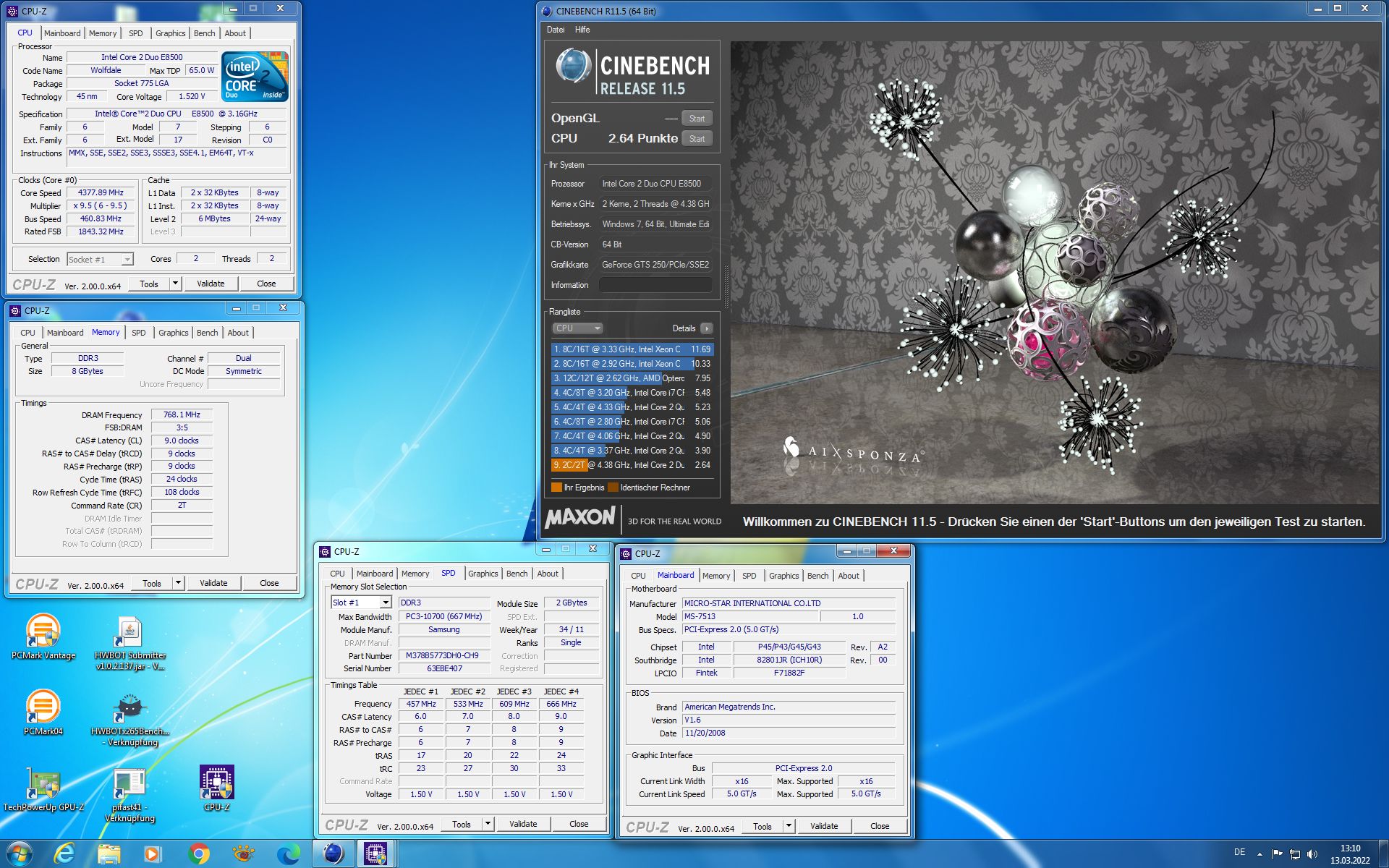
Task: Open Windows Explorer folder on taskbar
Action: 109,854
